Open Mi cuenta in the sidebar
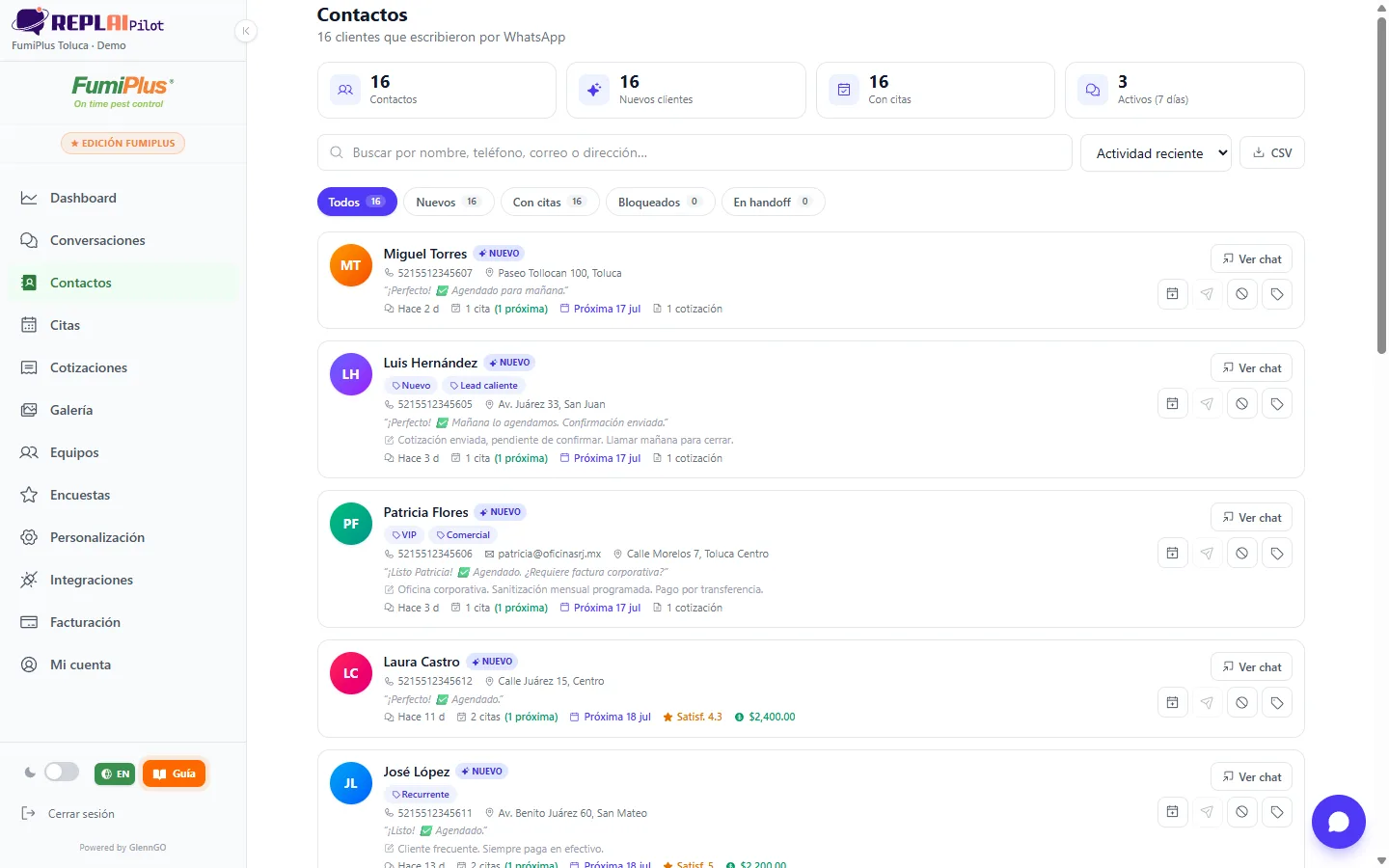Viewport: 1389px width, 868px height. click(x=123, y=665)
